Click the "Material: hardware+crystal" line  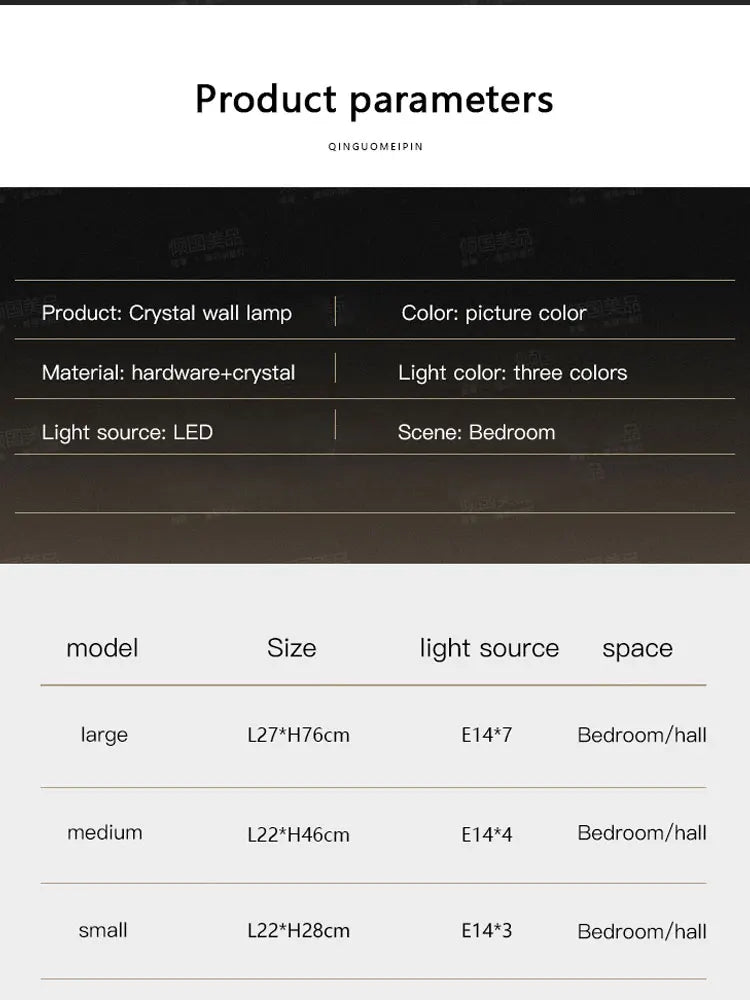point(168,373)
